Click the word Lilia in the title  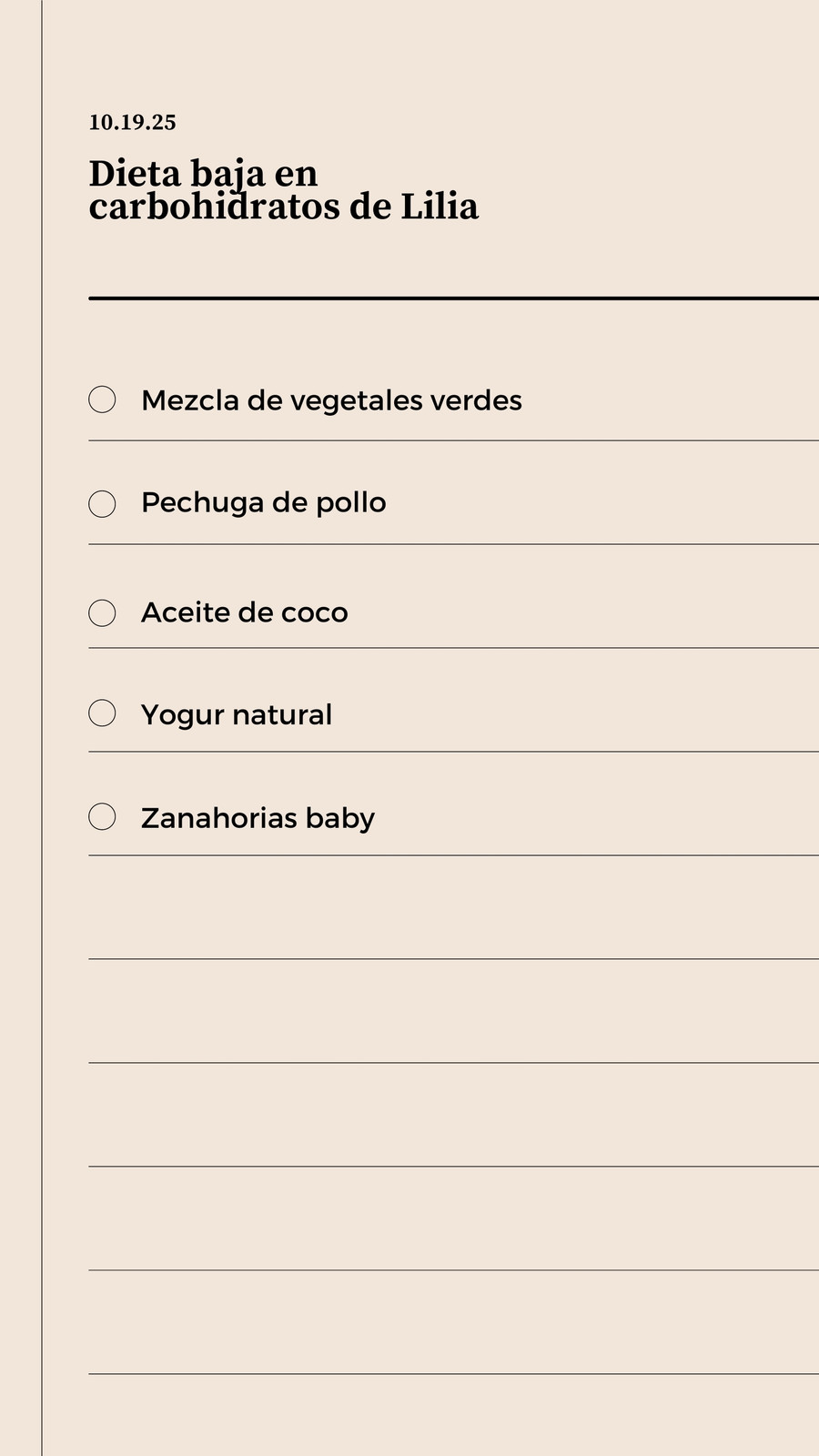click(440, 207)
